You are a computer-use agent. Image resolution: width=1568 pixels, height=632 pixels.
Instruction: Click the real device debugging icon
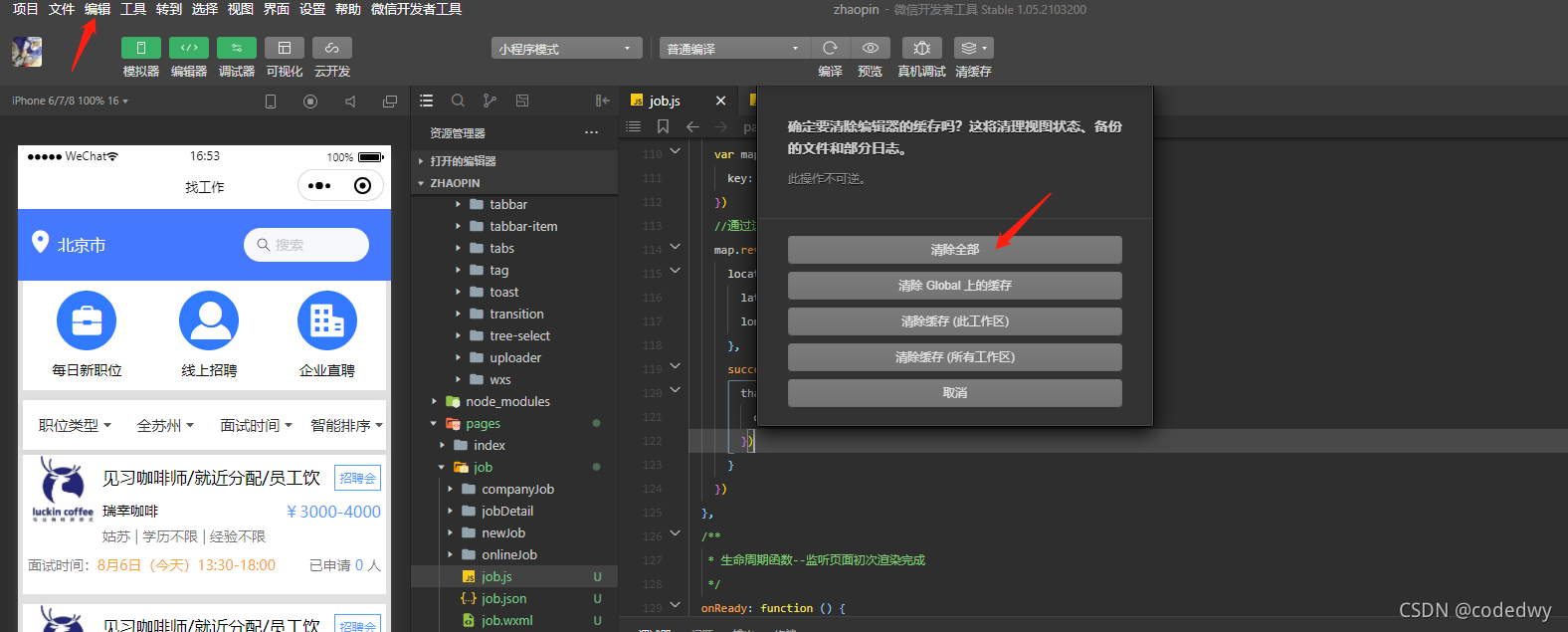coord(922,48)
